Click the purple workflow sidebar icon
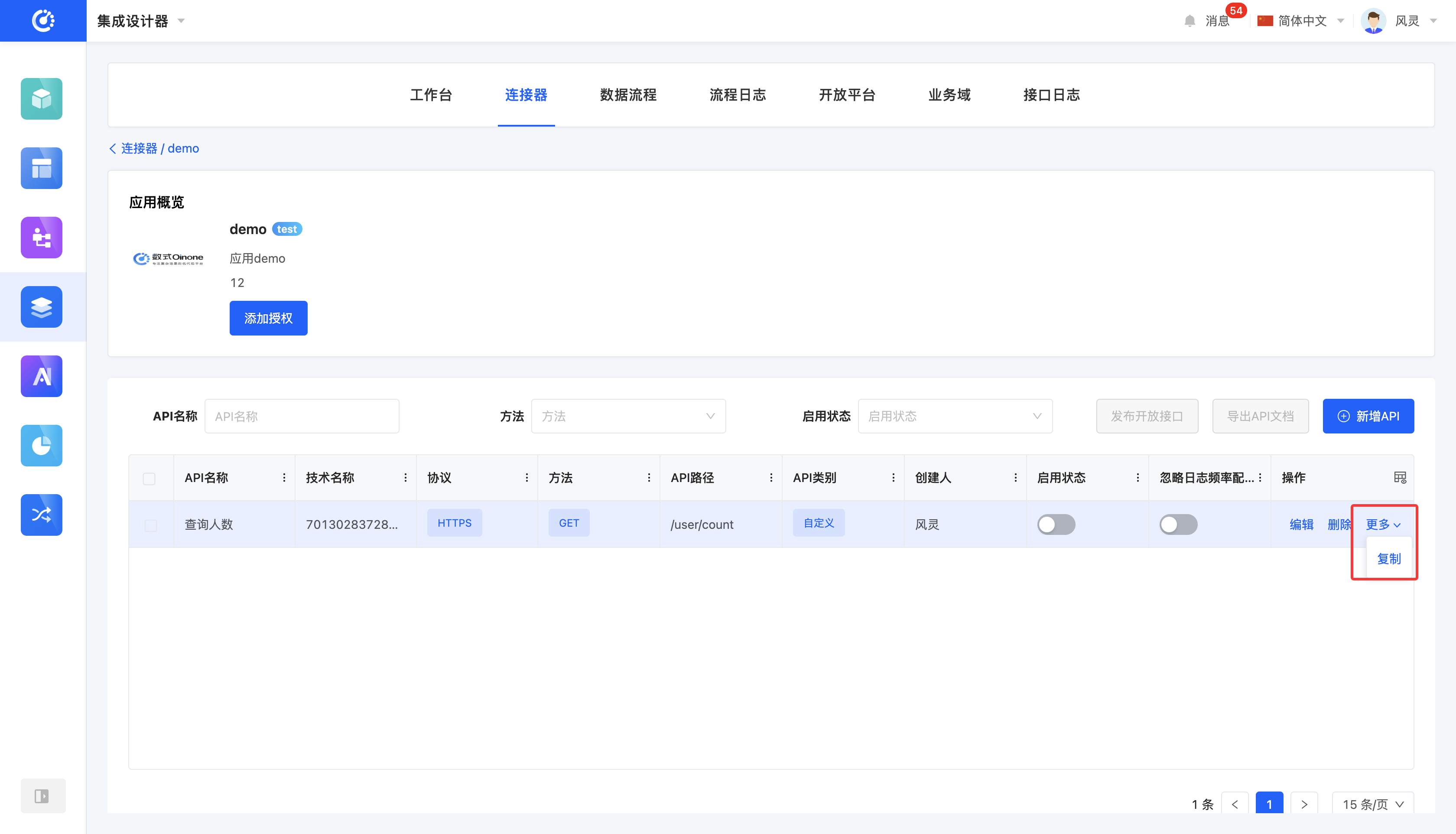 click(41, 237)
